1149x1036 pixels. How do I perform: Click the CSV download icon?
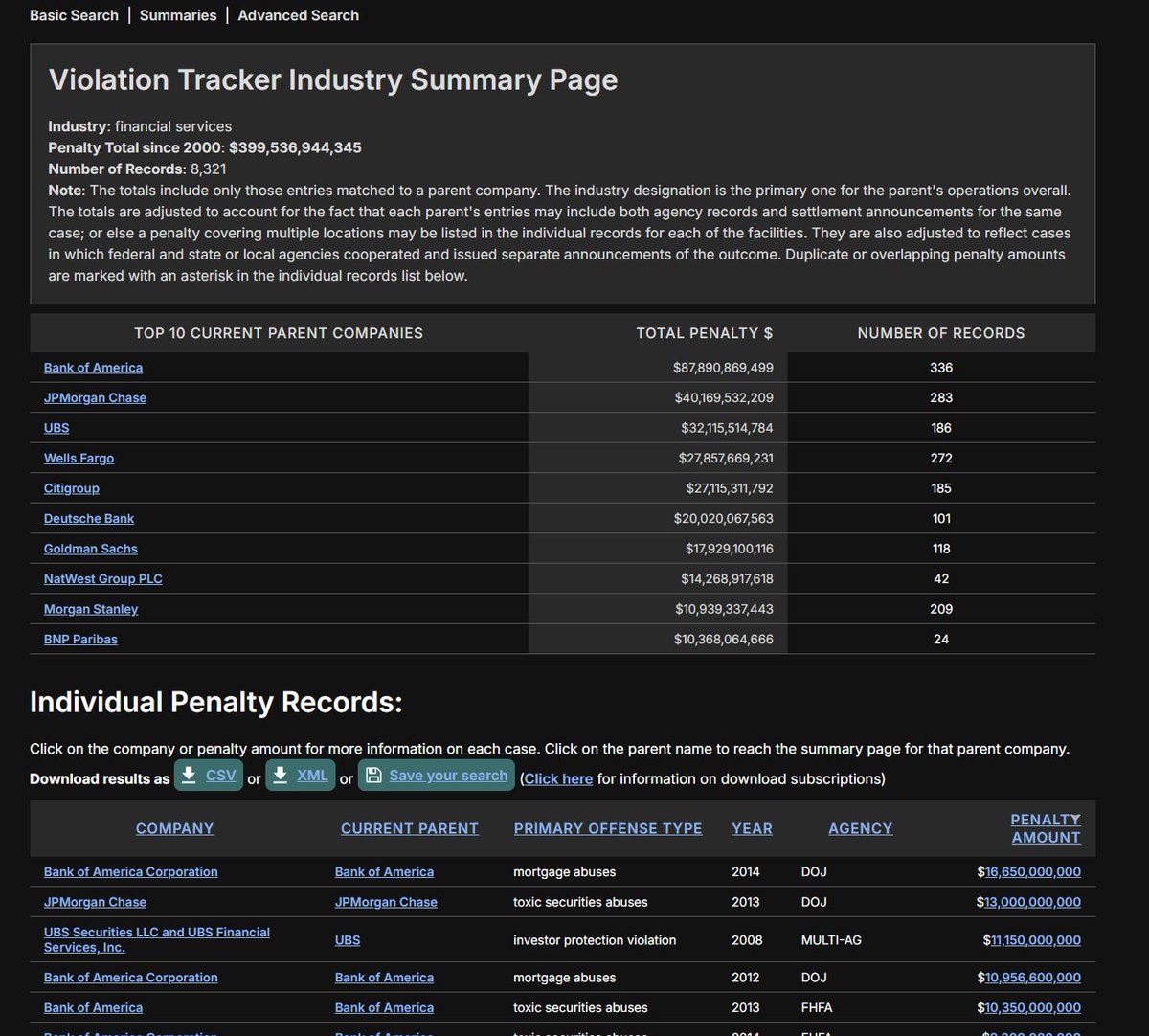pos(190,775)
